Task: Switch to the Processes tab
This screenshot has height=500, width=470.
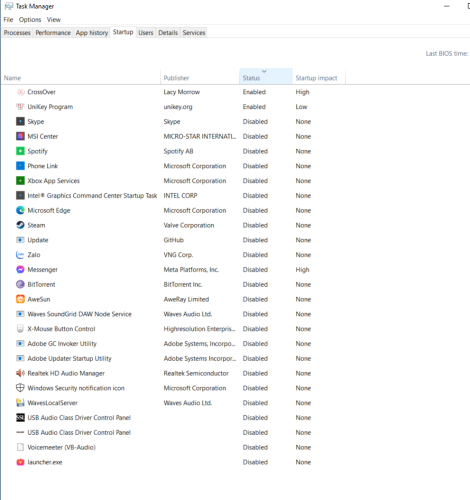Action: (x=17, y=33)
